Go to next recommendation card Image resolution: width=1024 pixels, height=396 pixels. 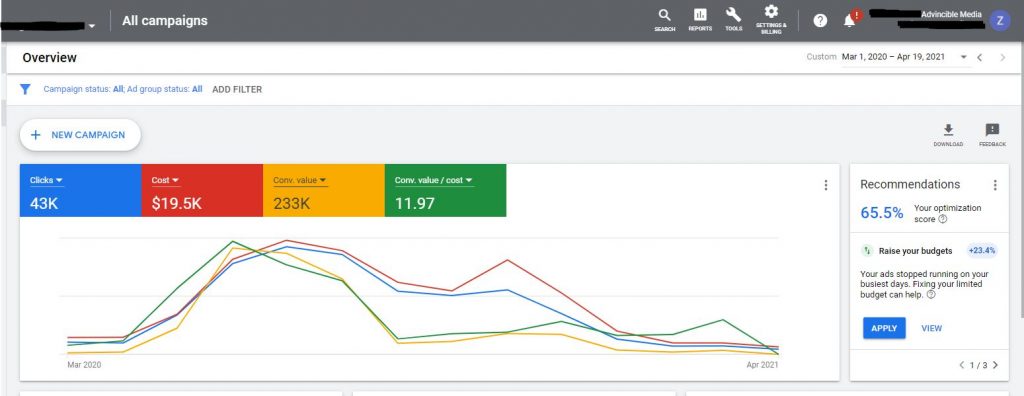(995, 365)
